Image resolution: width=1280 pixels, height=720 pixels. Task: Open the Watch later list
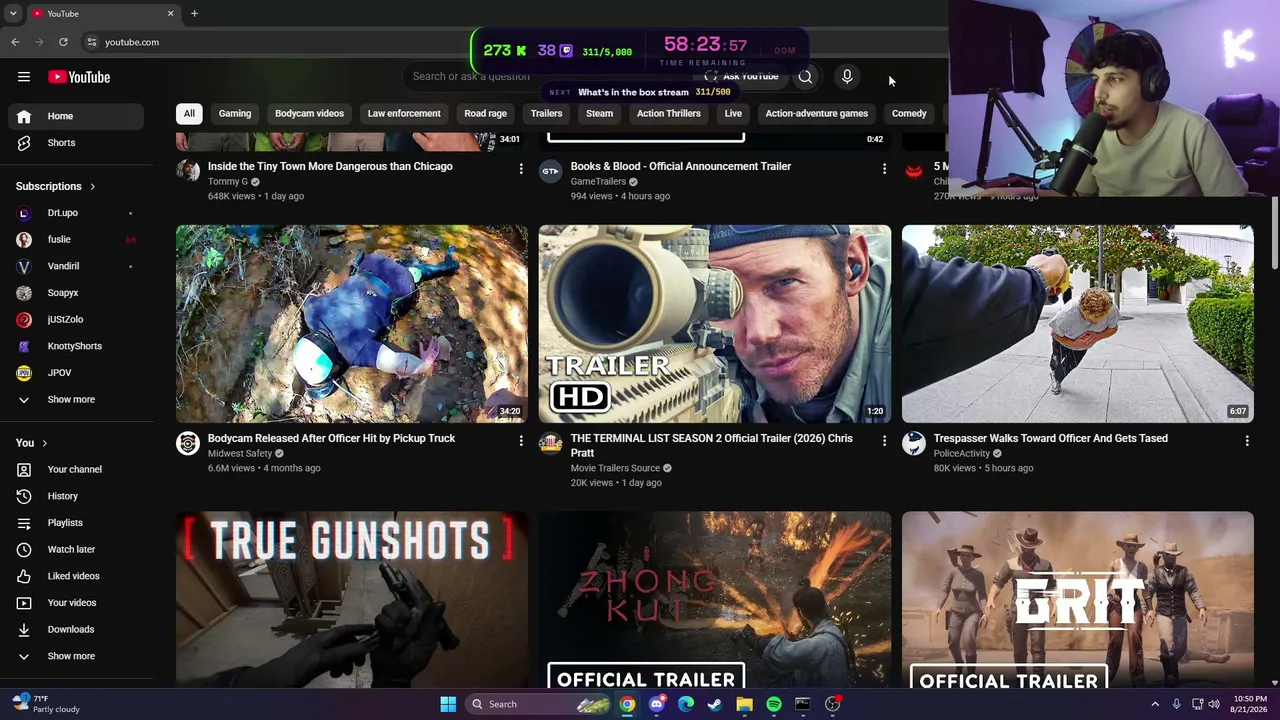coord(76,549)
